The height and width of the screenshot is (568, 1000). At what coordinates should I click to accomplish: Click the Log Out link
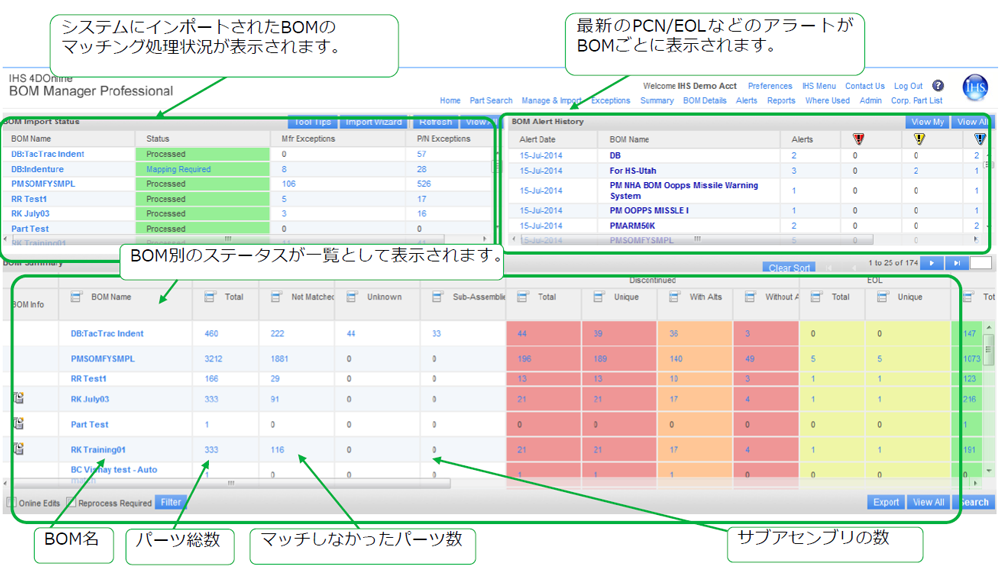[908, 86]
